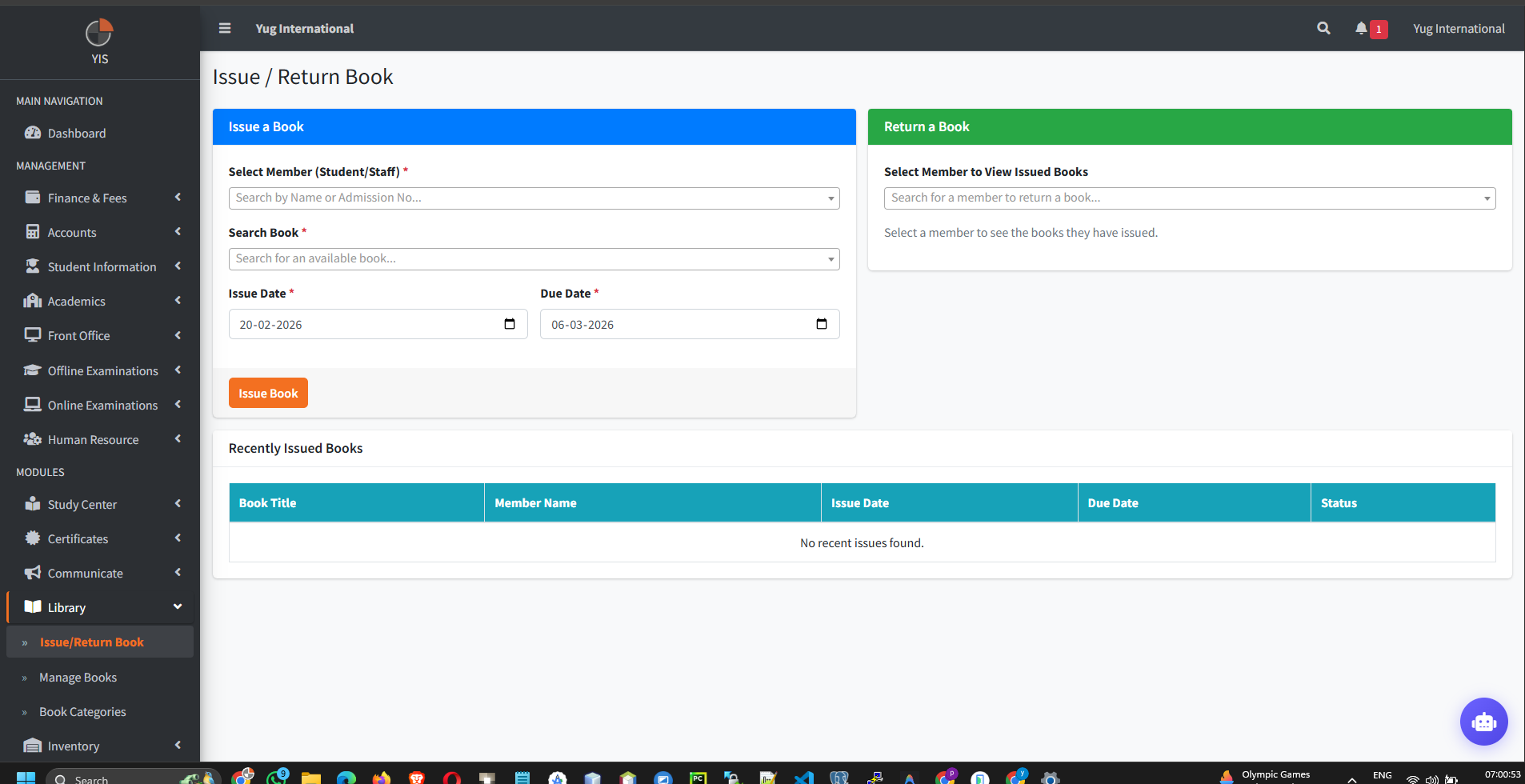Click the Certificates gear icon in the sidebar

(32, 538)
